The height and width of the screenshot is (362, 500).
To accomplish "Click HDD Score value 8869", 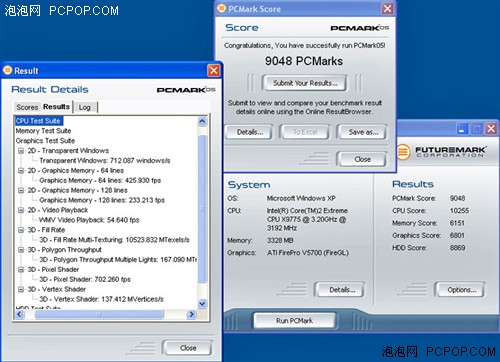I will click(457, 248).
